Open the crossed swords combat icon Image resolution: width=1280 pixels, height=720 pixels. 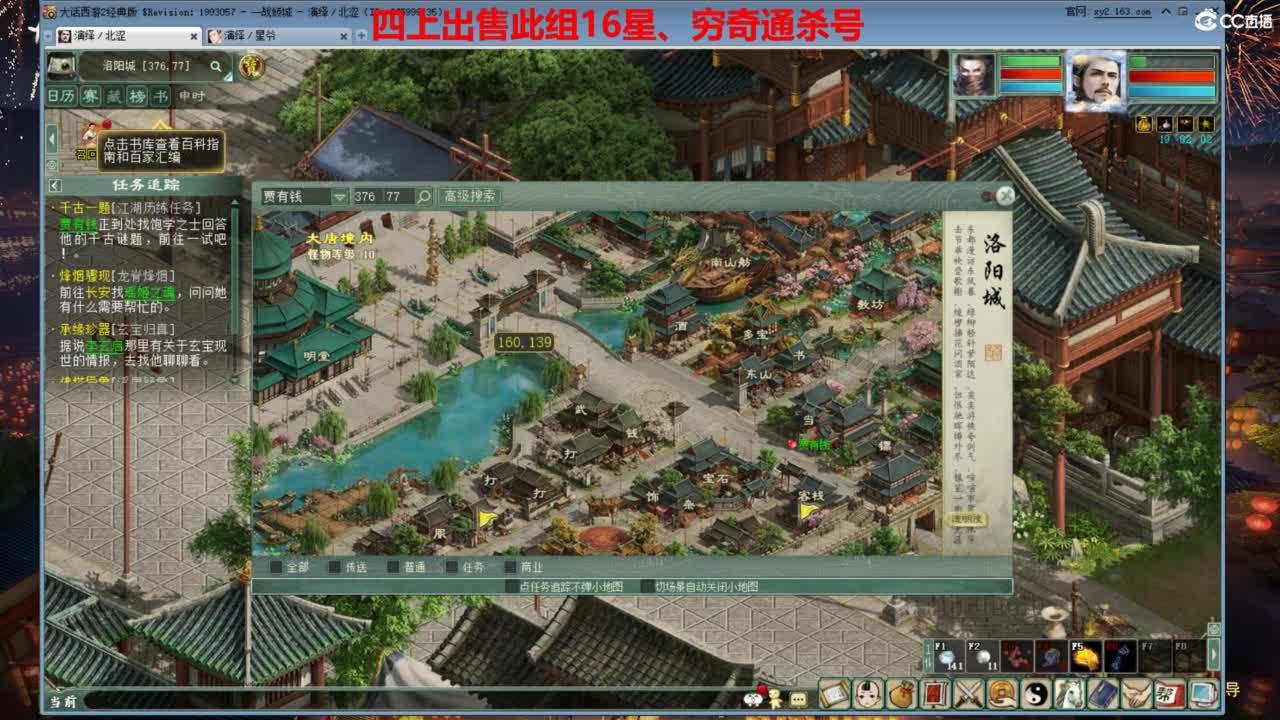point(969,693)
